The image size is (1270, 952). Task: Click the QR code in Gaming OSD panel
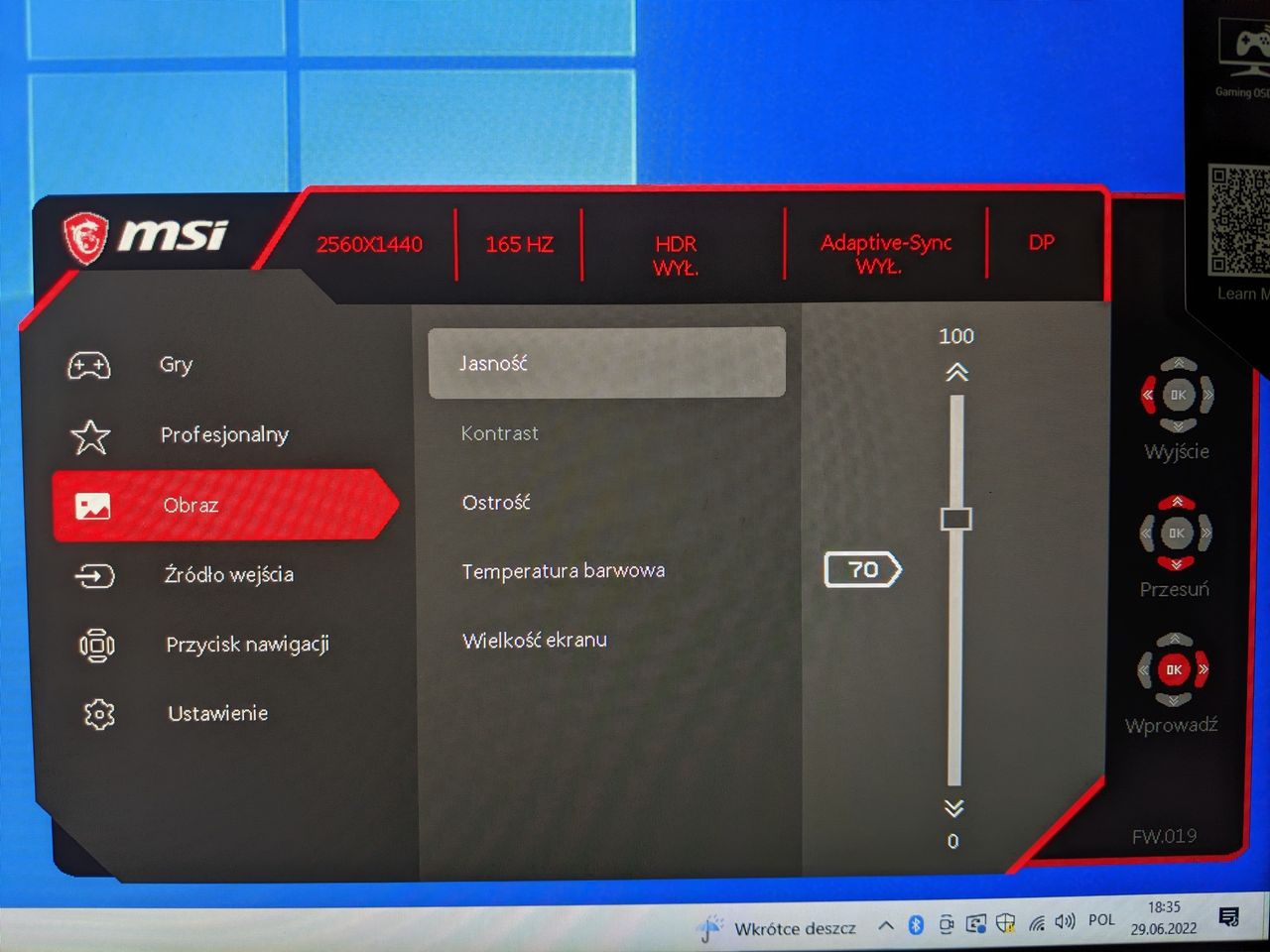1239,220
